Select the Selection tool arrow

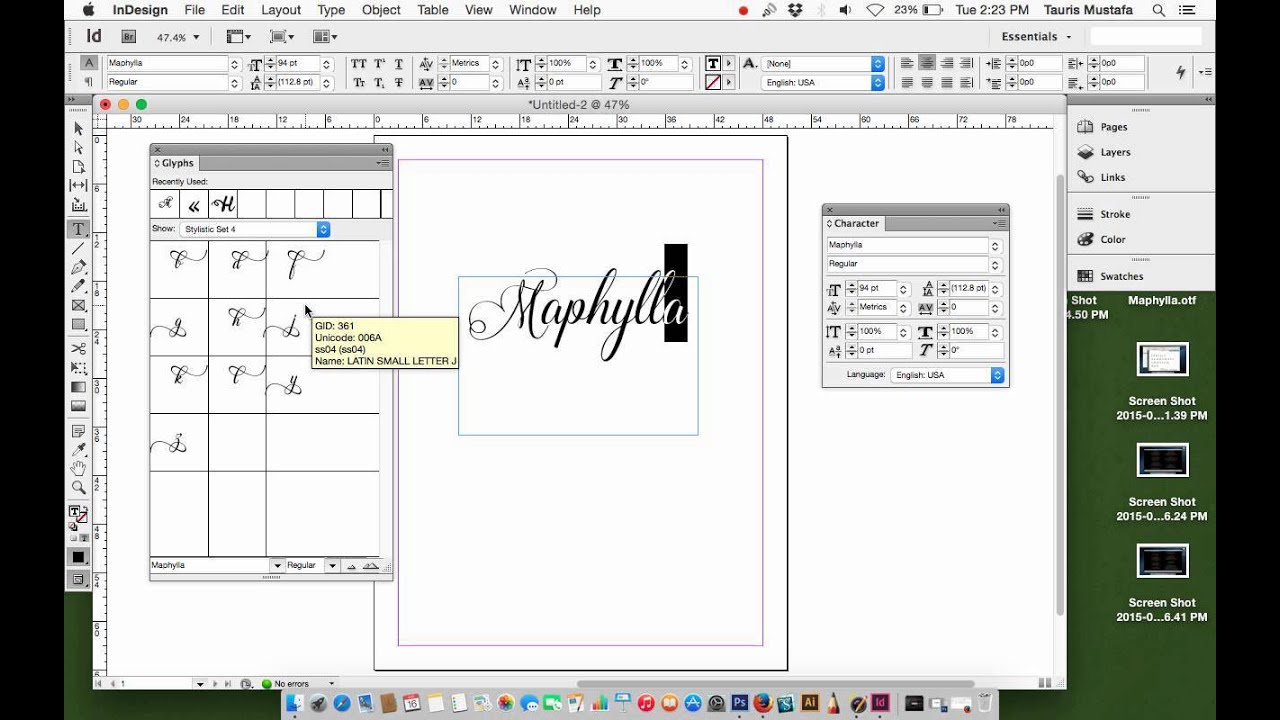[x=79, y=128]
